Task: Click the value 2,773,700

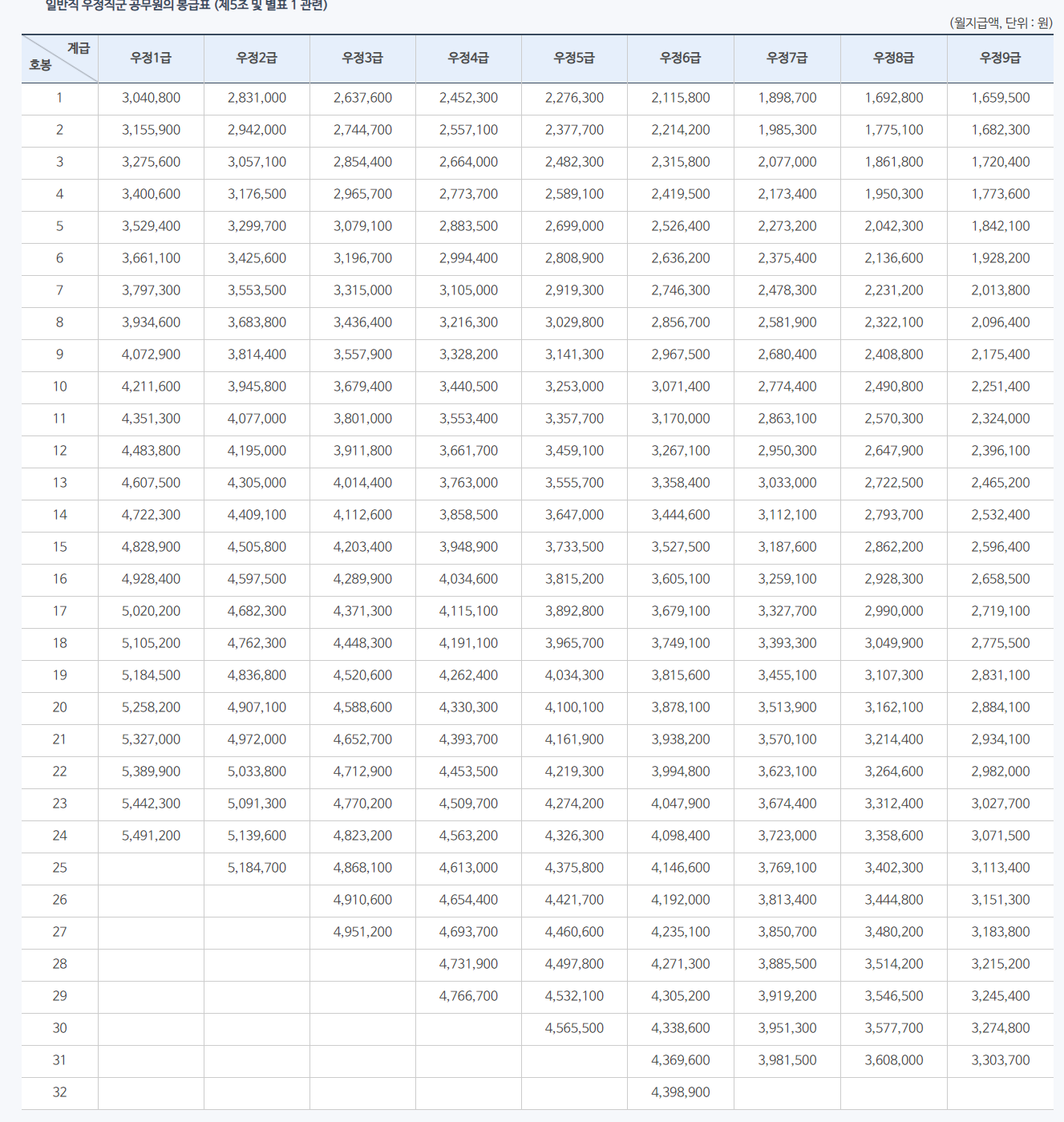Action: [468, 194]
